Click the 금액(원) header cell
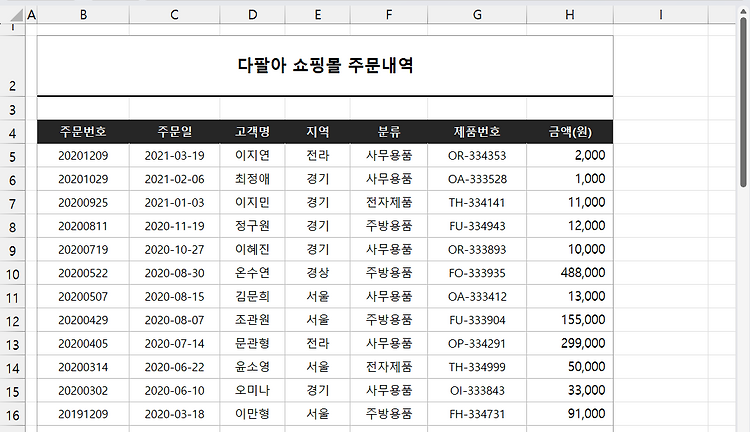 tap(570, 132)
